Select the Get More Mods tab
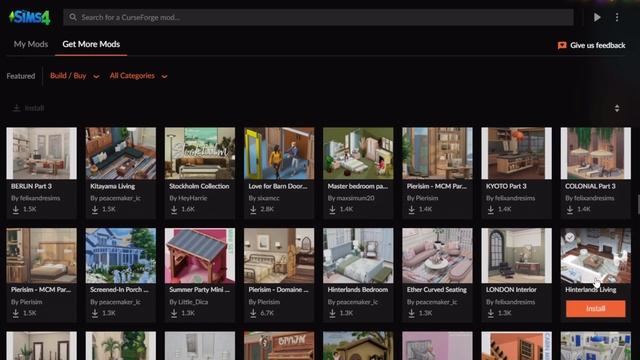 [91, 44]
